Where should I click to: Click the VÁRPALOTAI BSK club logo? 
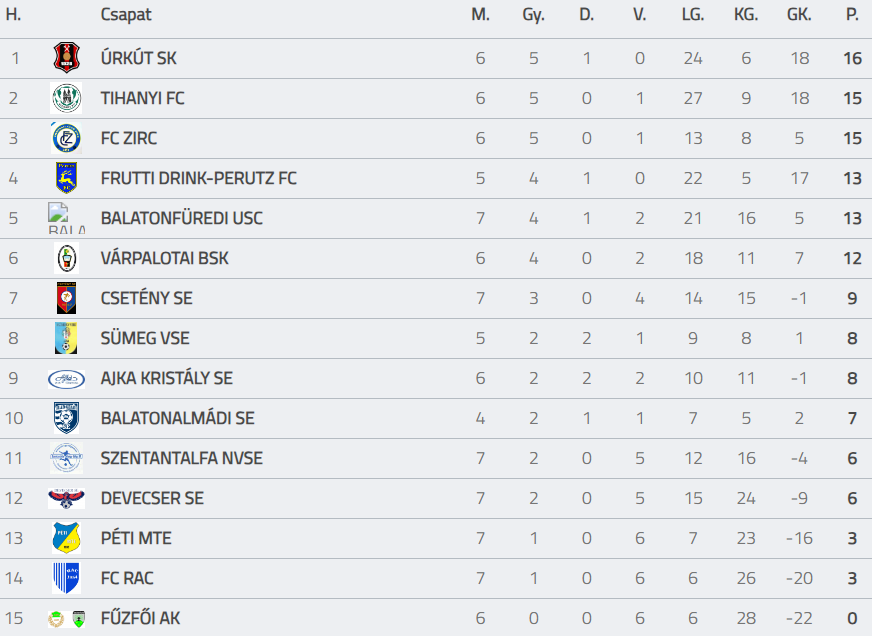point(66,258)
